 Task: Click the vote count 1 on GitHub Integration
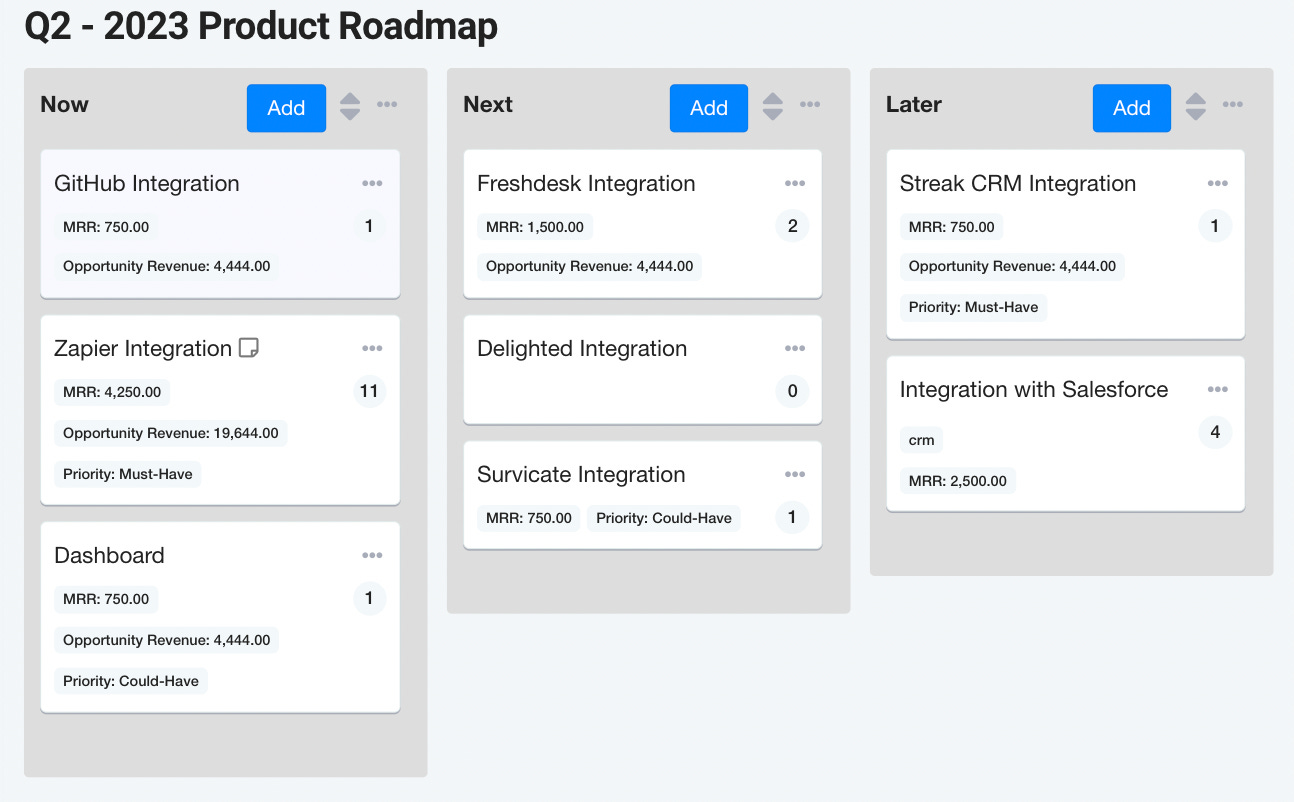[x=369, y=226]
